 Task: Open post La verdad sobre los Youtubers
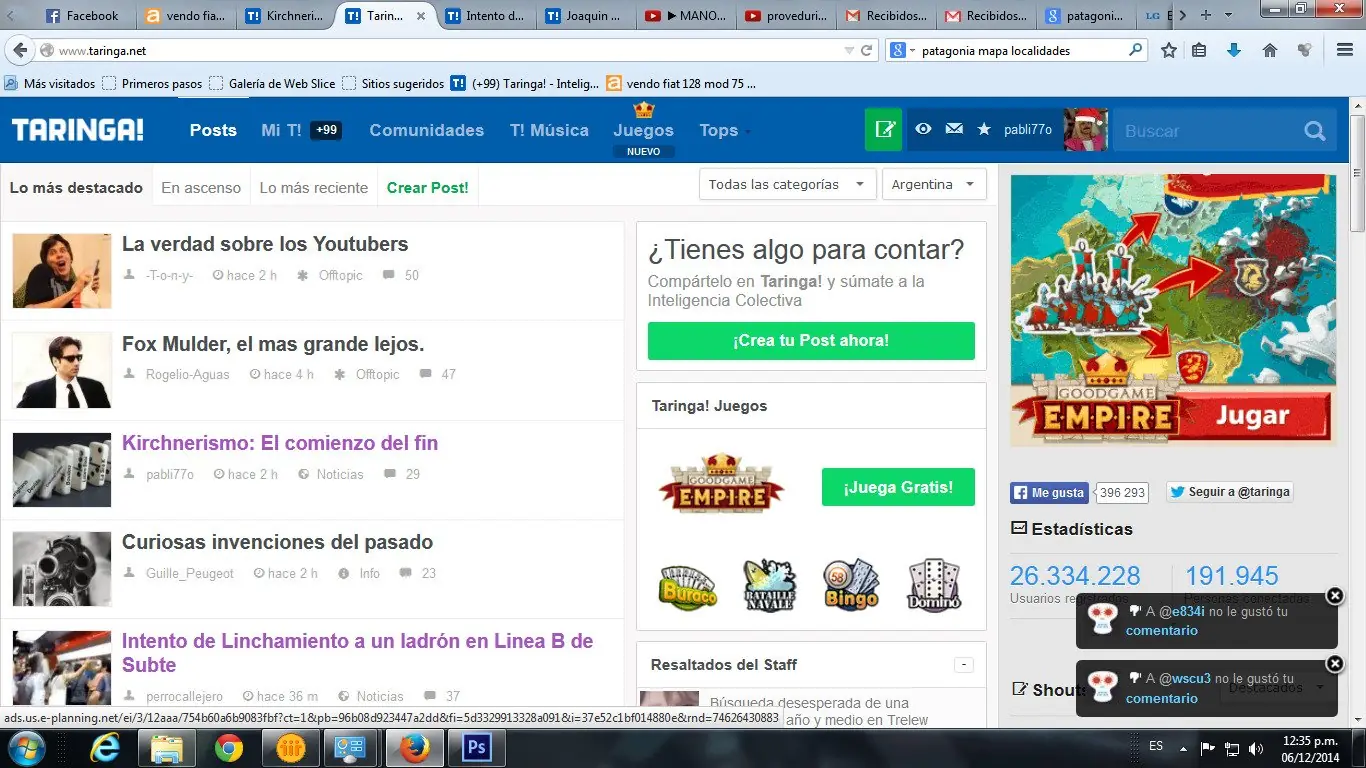click(265, 244)
